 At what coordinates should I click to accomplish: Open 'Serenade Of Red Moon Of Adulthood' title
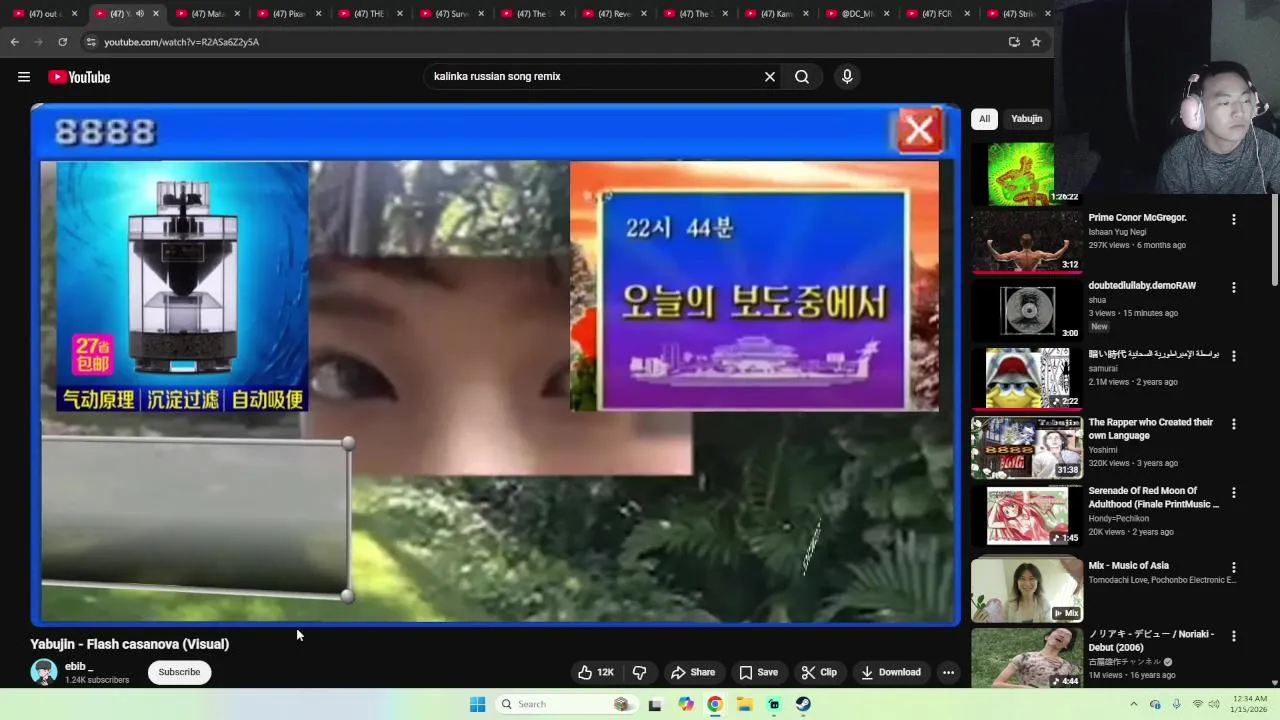pyautogui.click(x=1153, y=497)
